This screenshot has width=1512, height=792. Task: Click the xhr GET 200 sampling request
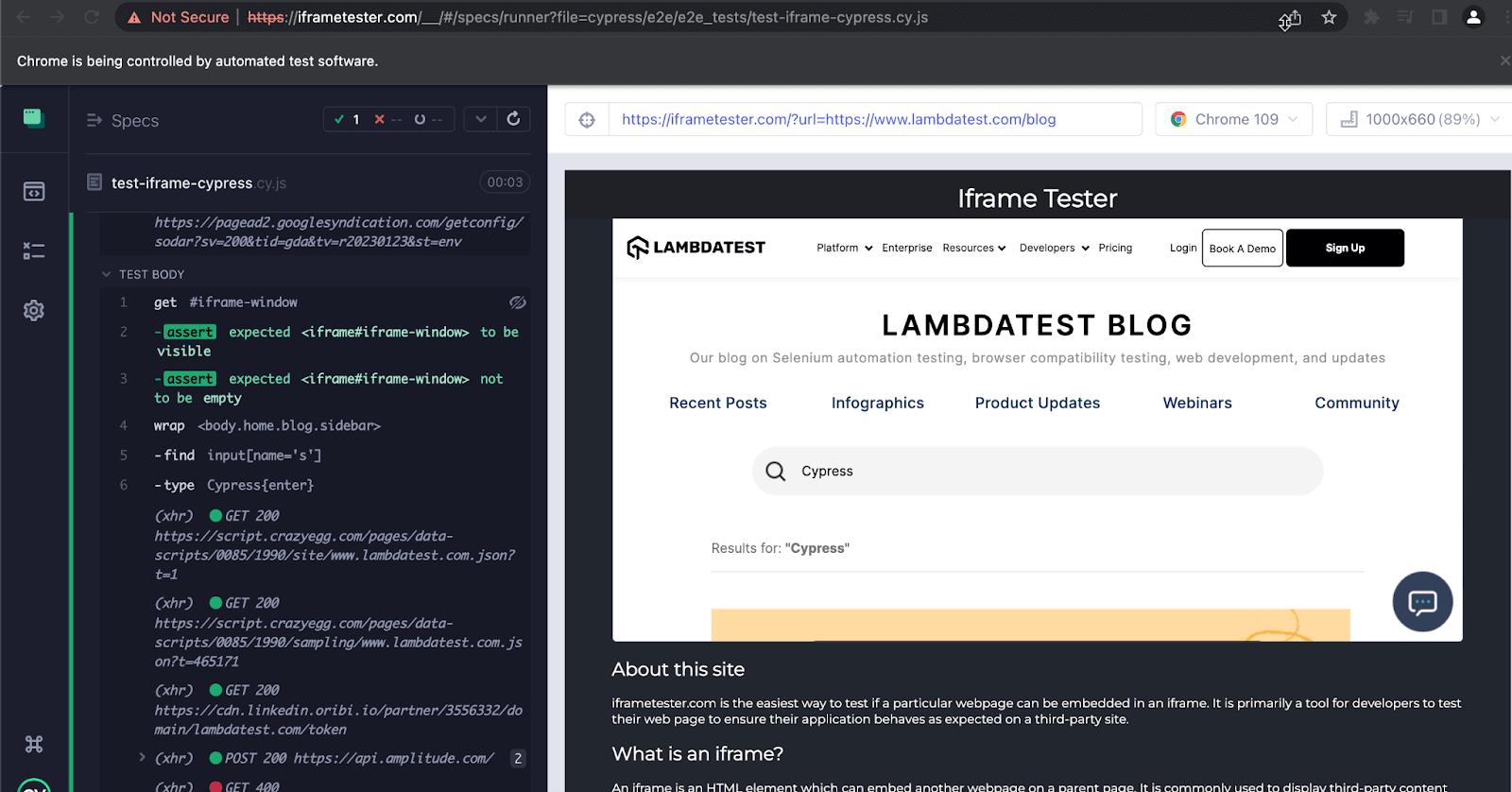coord(338,632)
